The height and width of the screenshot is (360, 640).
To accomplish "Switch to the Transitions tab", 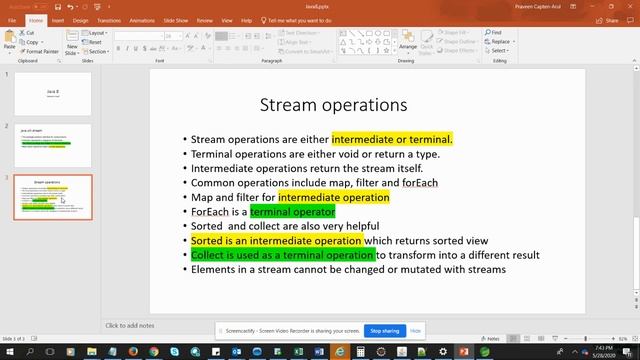I will click(x=109, y=20).
